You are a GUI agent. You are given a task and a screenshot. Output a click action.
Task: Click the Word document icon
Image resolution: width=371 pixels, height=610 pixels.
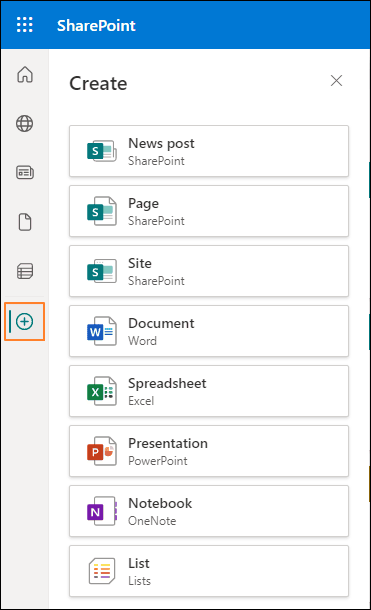tap(102, 331)
